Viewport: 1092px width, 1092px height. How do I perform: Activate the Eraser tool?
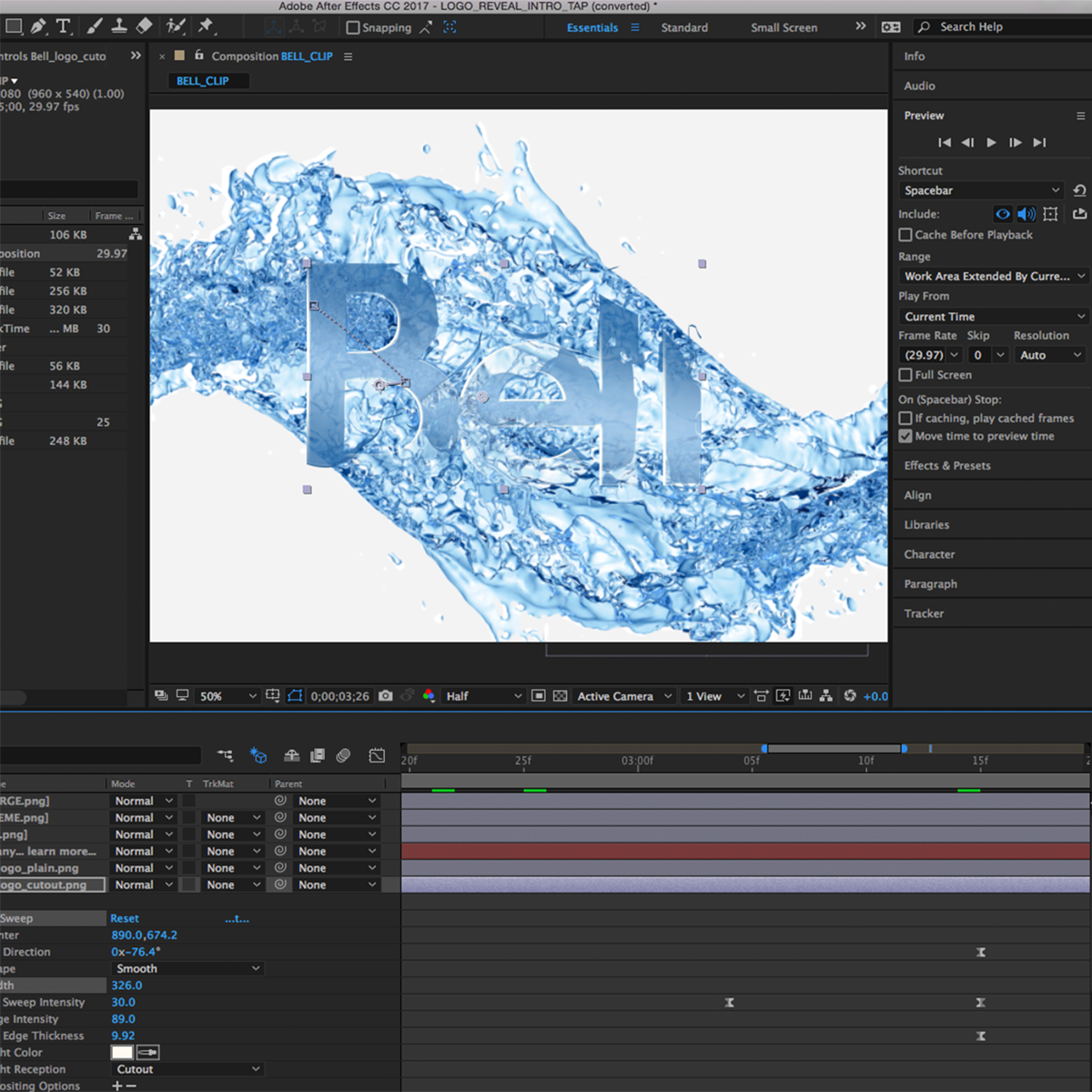[x=144, y=26]
